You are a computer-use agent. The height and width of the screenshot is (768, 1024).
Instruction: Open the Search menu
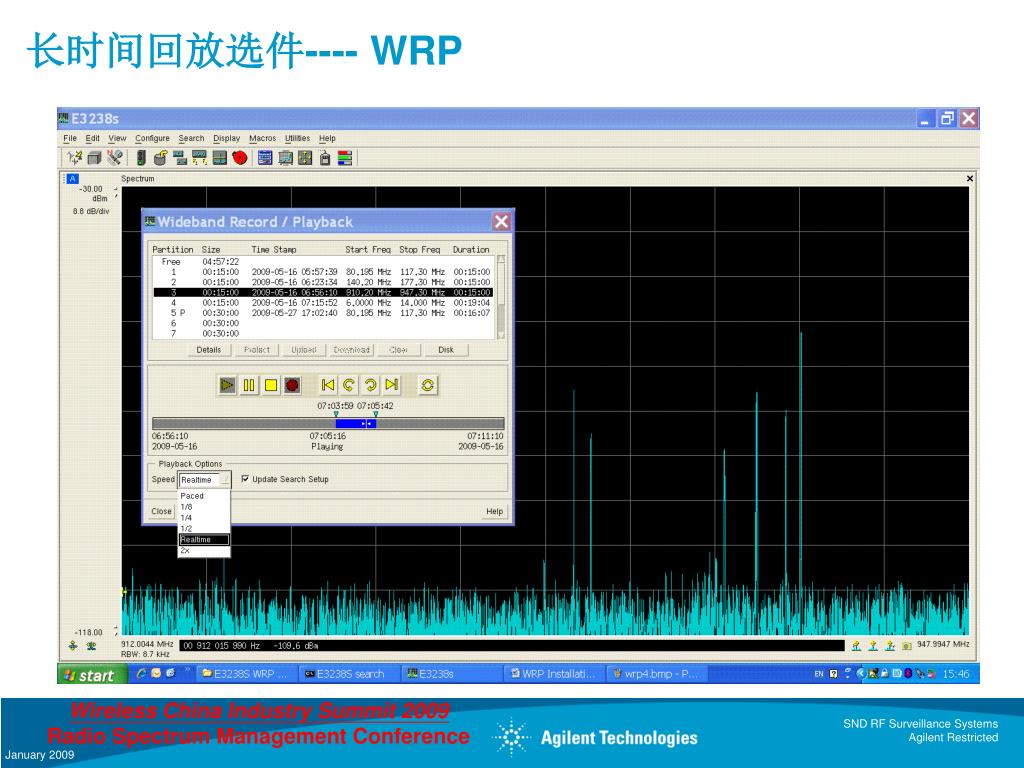click(191, 138)
